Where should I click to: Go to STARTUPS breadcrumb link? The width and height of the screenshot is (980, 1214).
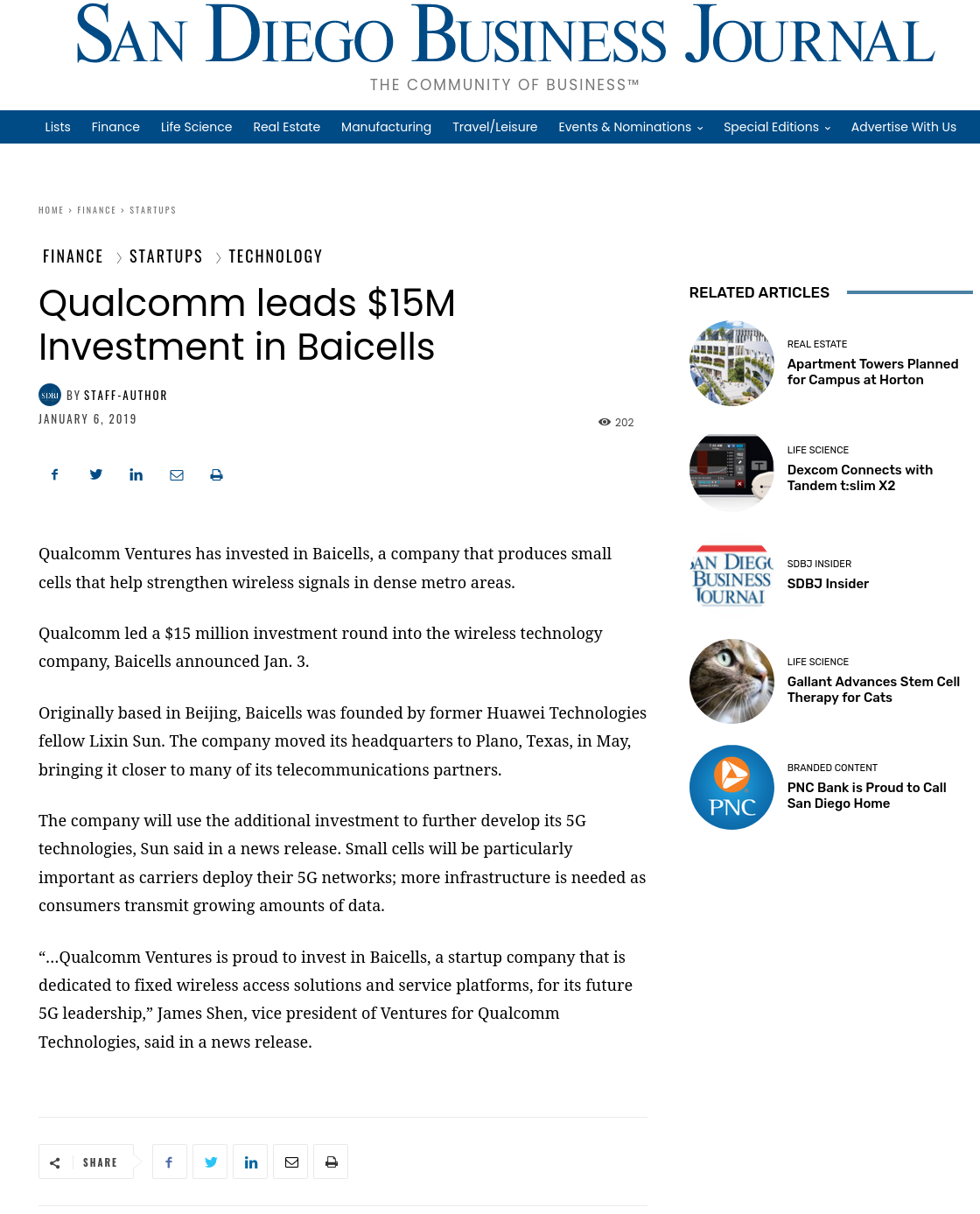(x=152, y=210)
